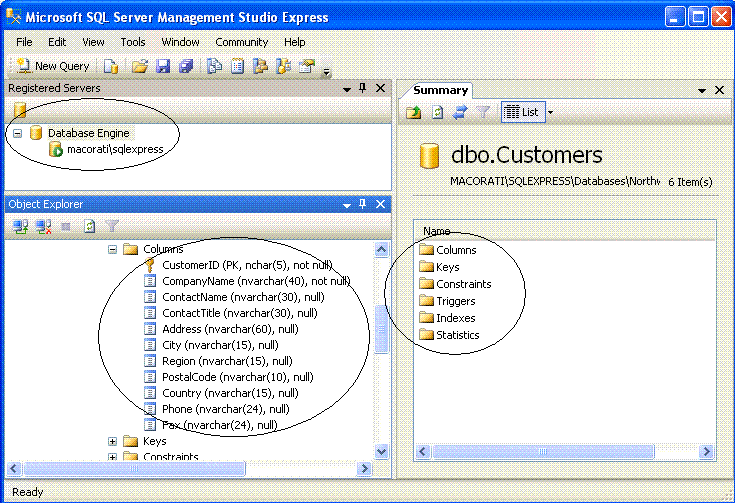Click Database Engine type icon in Registered Servers toolbar
Screen dimensions: 735x503
click(20, 110)
